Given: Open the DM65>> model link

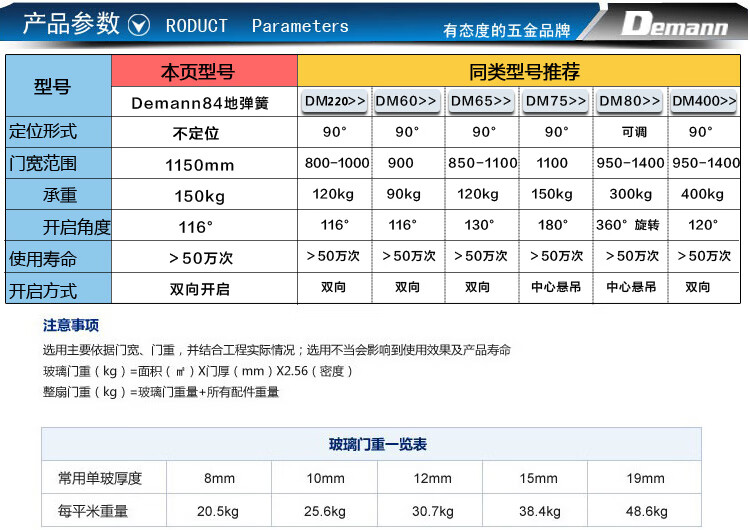Looking at the screenshot, I should (x=481, y=101).
